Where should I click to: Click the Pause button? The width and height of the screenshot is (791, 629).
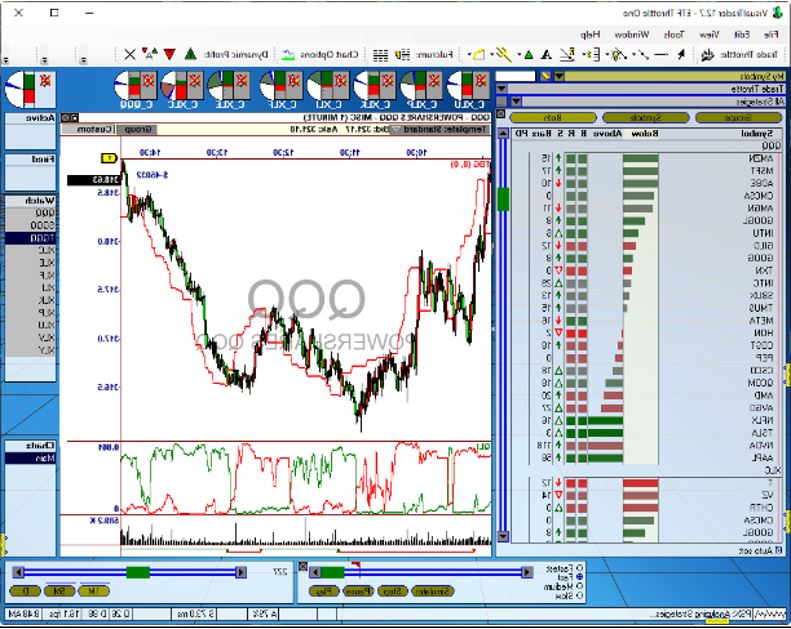coord(358,591)
